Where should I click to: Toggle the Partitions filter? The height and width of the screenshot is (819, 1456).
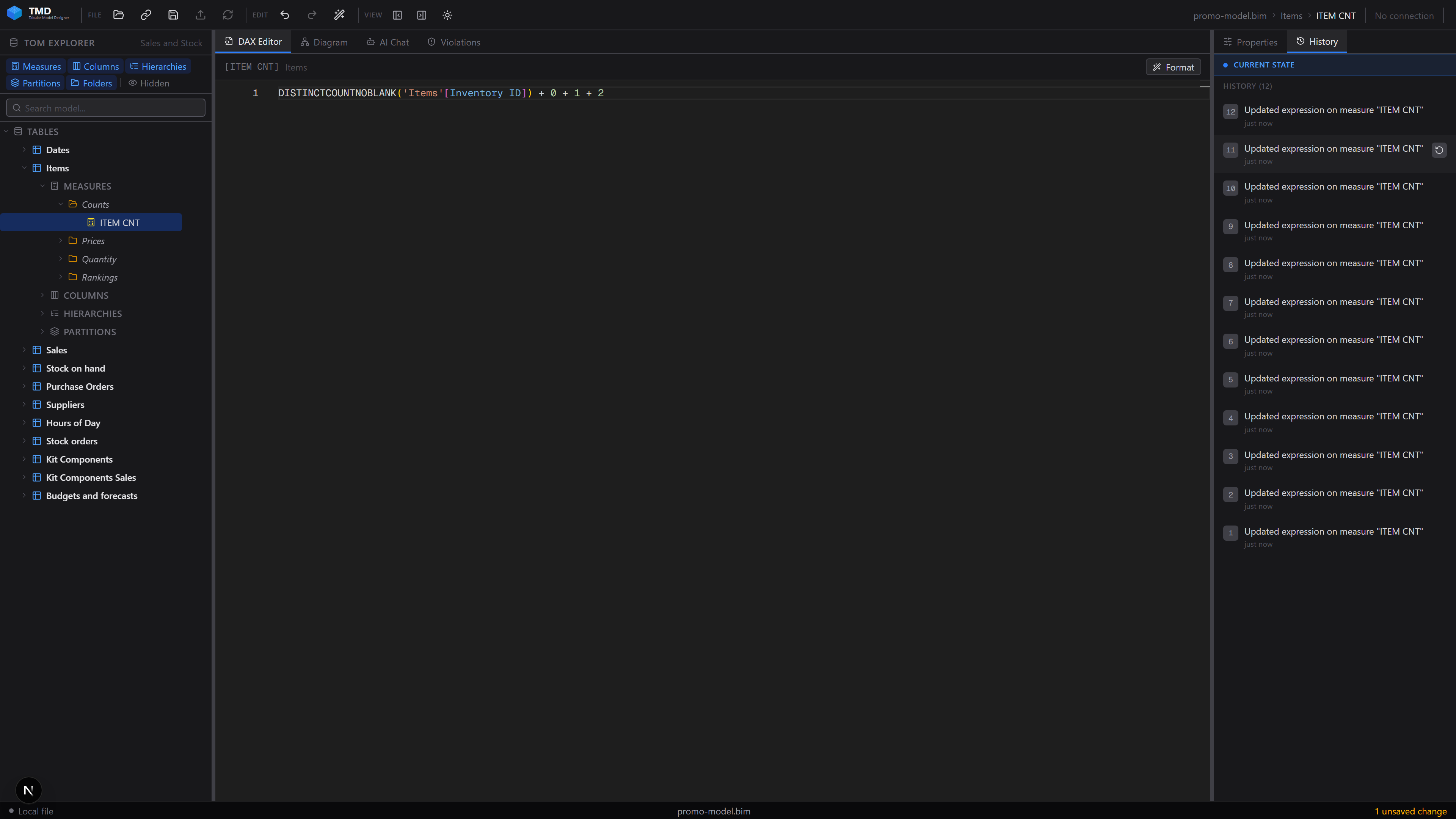click(36, 83)
